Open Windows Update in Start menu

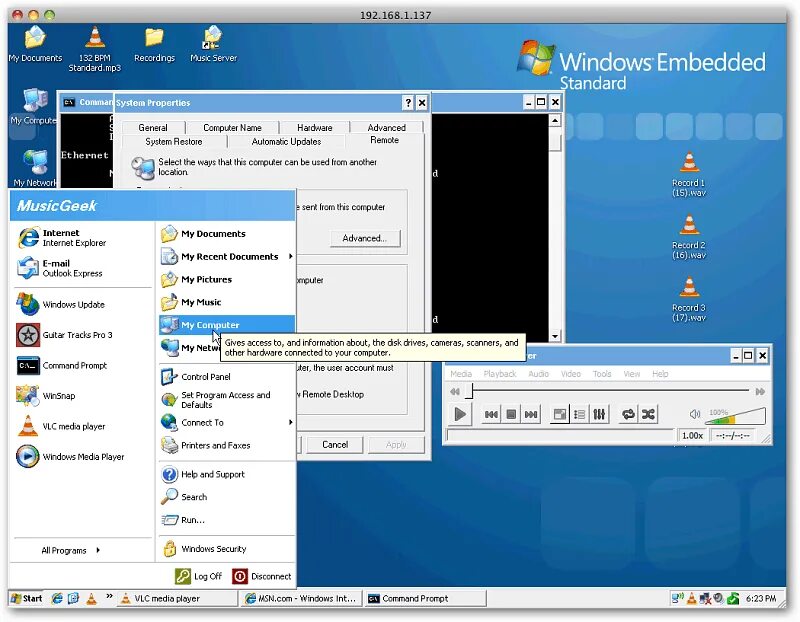point(82,305)
